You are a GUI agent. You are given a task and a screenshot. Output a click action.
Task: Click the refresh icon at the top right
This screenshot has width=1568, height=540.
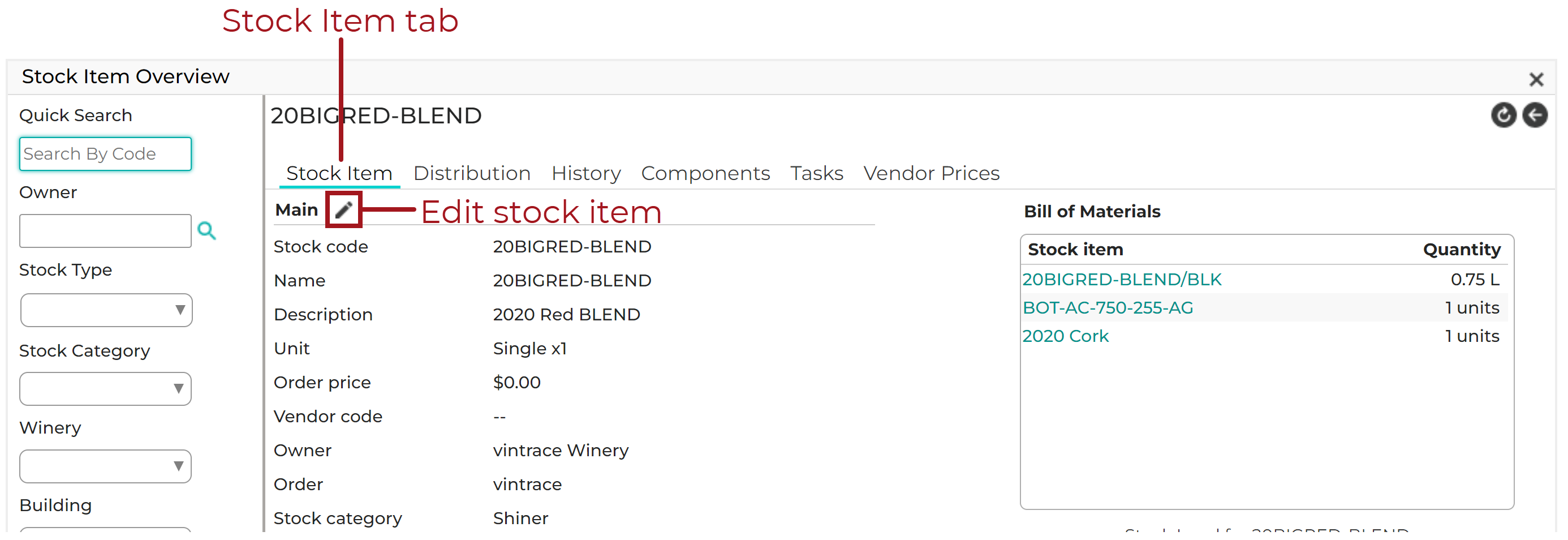1504,114
